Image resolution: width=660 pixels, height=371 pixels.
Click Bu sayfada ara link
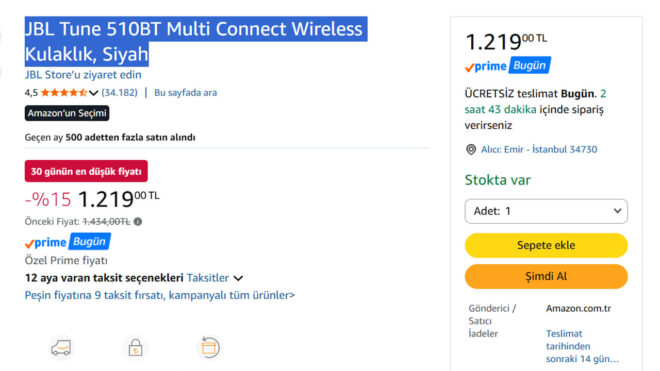pos(185,93)
